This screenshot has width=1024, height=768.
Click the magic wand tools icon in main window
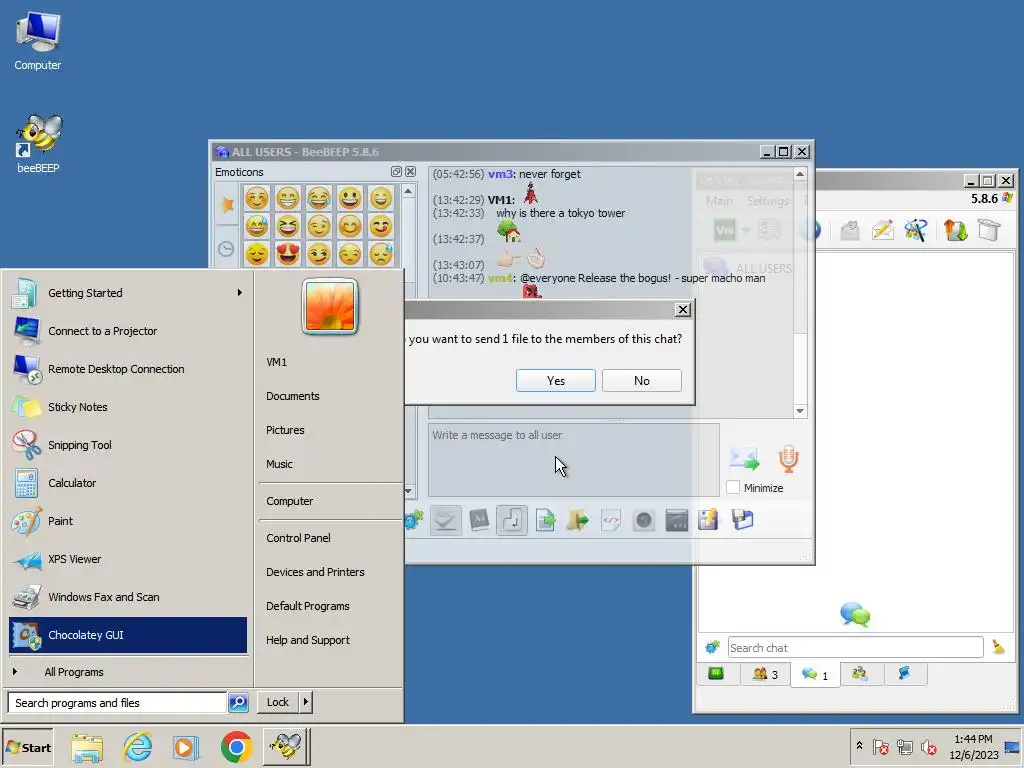(916, 230)
